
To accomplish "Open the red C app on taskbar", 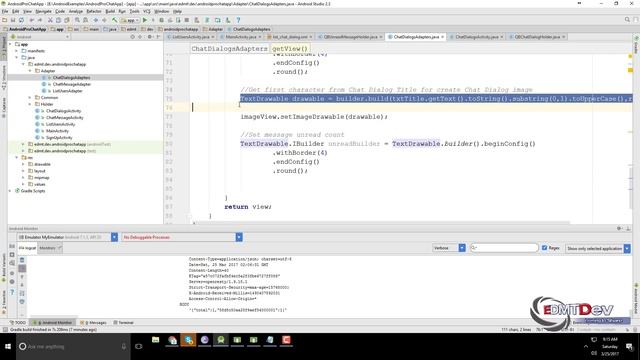I will (x=286, y=340).
